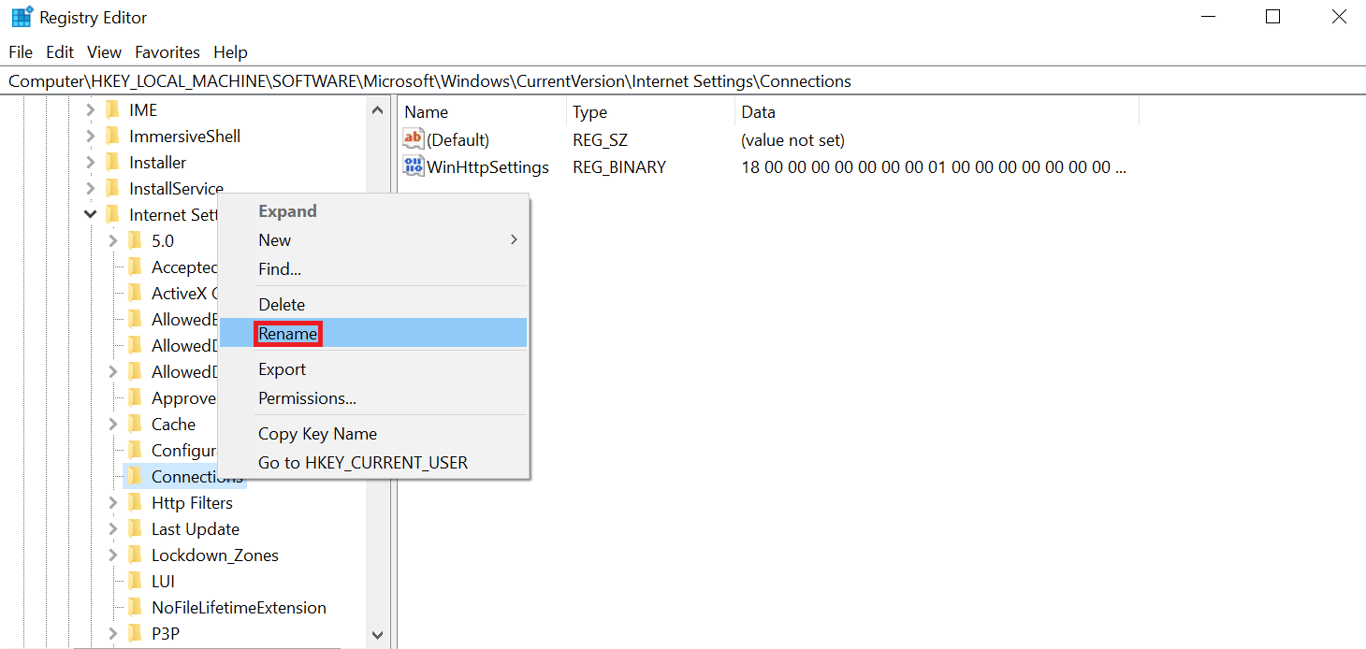The height and width of the screenshot is (649, 1366).
Task: Click the binary data icon beside WinHttpSettings
Action: coord(413,166)
